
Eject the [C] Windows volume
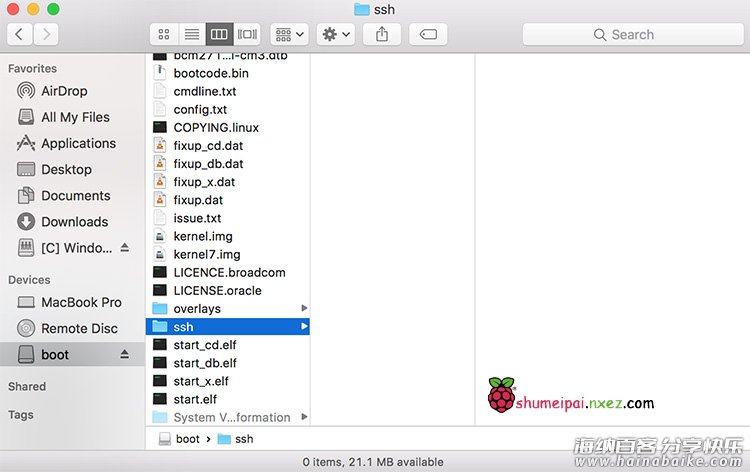[x=124, y=247]
